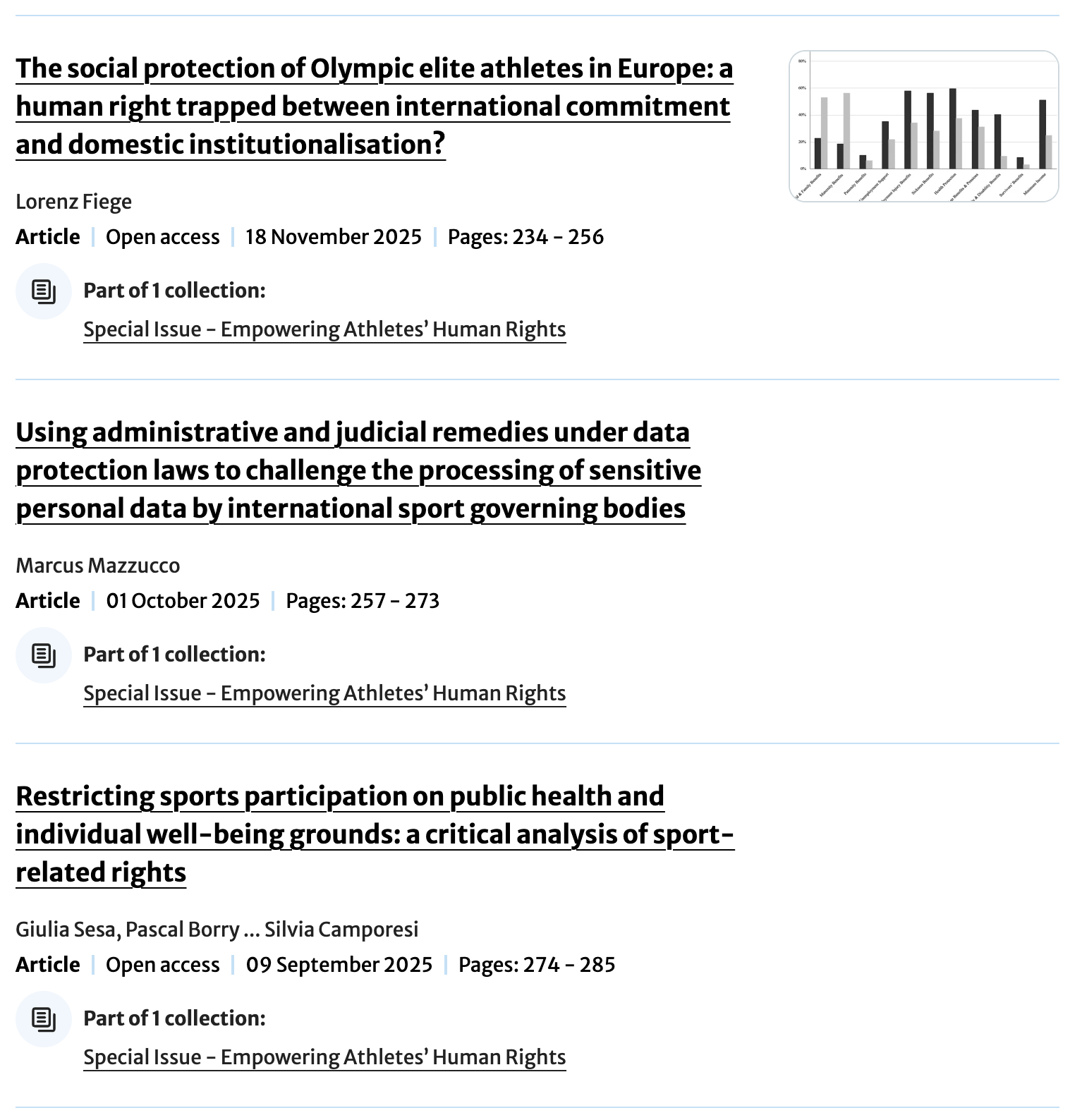
Task: Click authors Giulia Sesa, Pascal Borry line
Action: pyautogui.click(x=217, y=930)
